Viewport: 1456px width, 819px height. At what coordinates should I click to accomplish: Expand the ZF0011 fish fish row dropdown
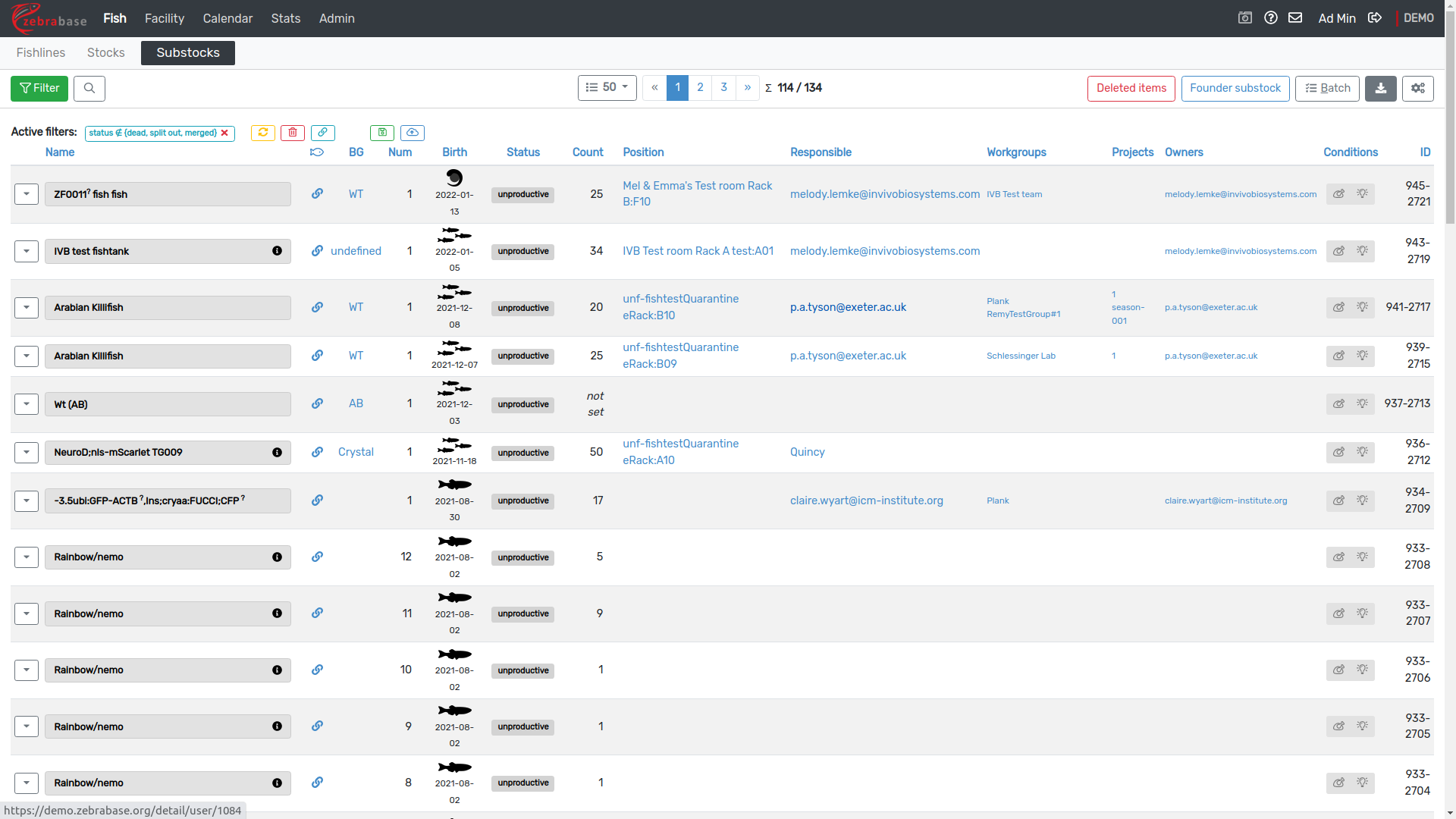[27, 194]
